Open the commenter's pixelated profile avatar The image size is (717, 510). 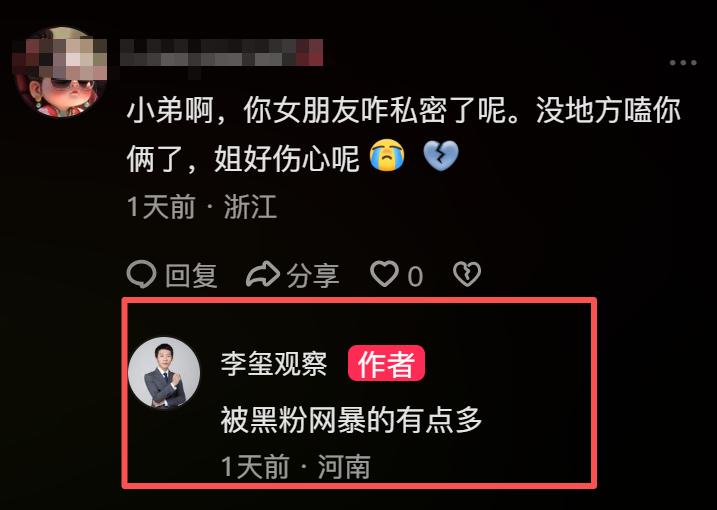59,72
